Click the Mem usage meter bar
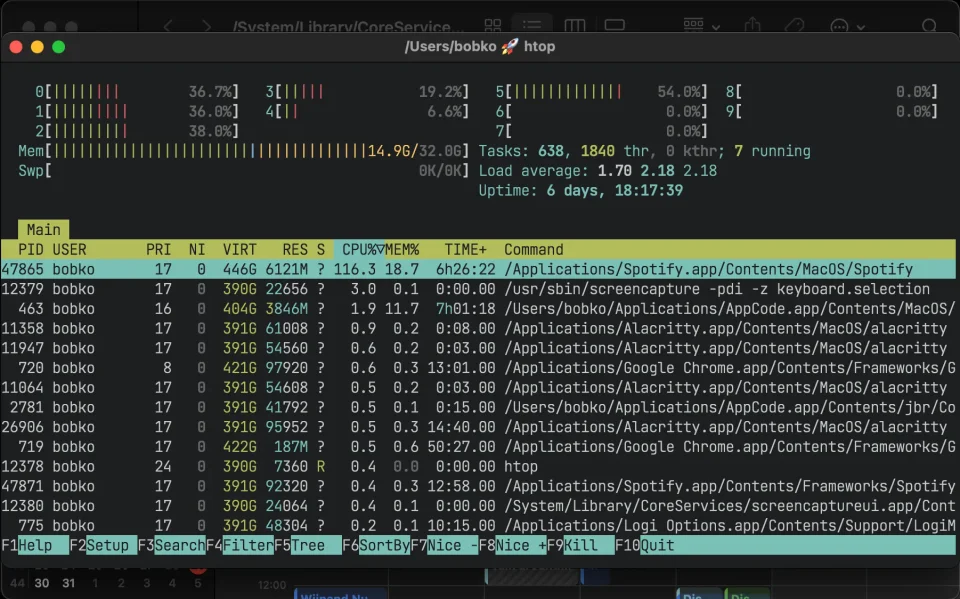 click(x=244, y=151)
